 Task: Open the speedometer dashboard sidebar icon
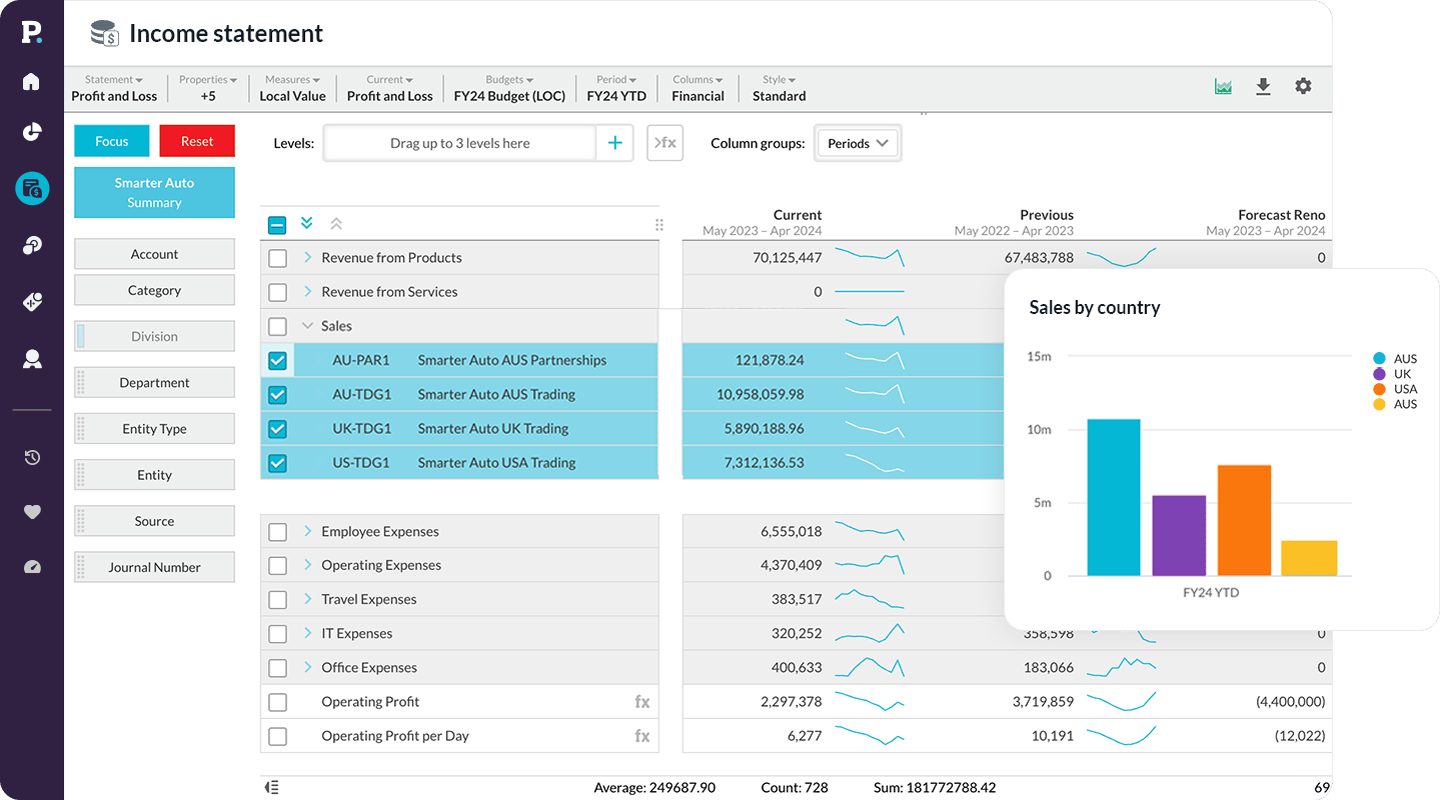[x=32, y=567]
